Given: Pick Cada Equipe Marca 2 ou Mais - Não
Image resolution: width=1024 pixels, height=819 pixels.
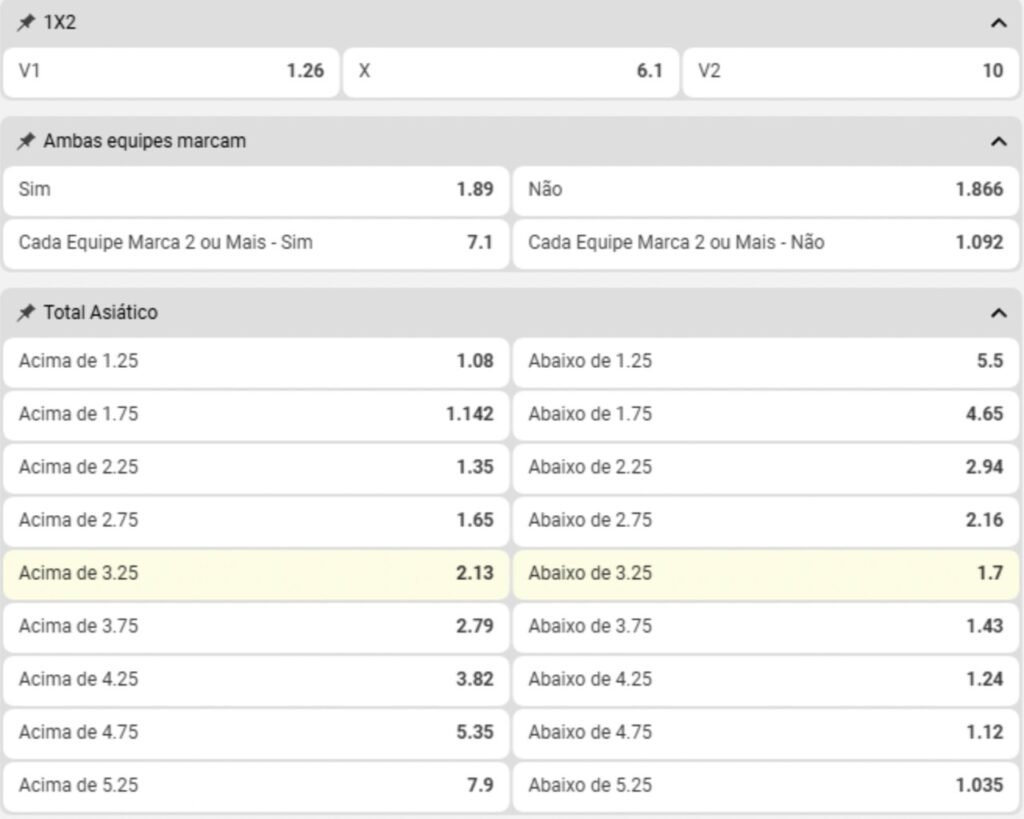Looking at the screenshot, I should (x=766, y=243).
